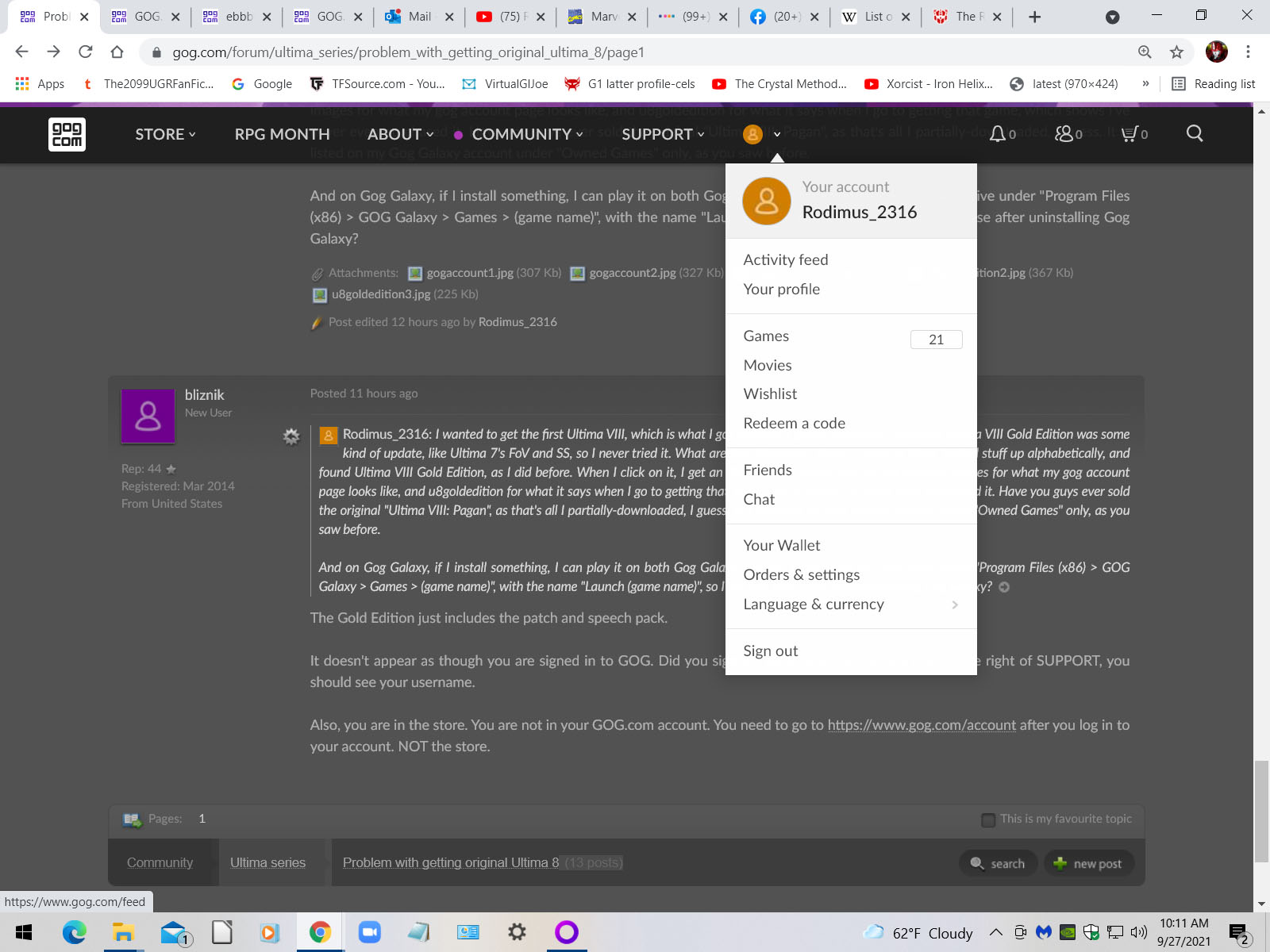1270x952 pixels.
Task: Click the new post button
Action: click(x=1088, y=863)
